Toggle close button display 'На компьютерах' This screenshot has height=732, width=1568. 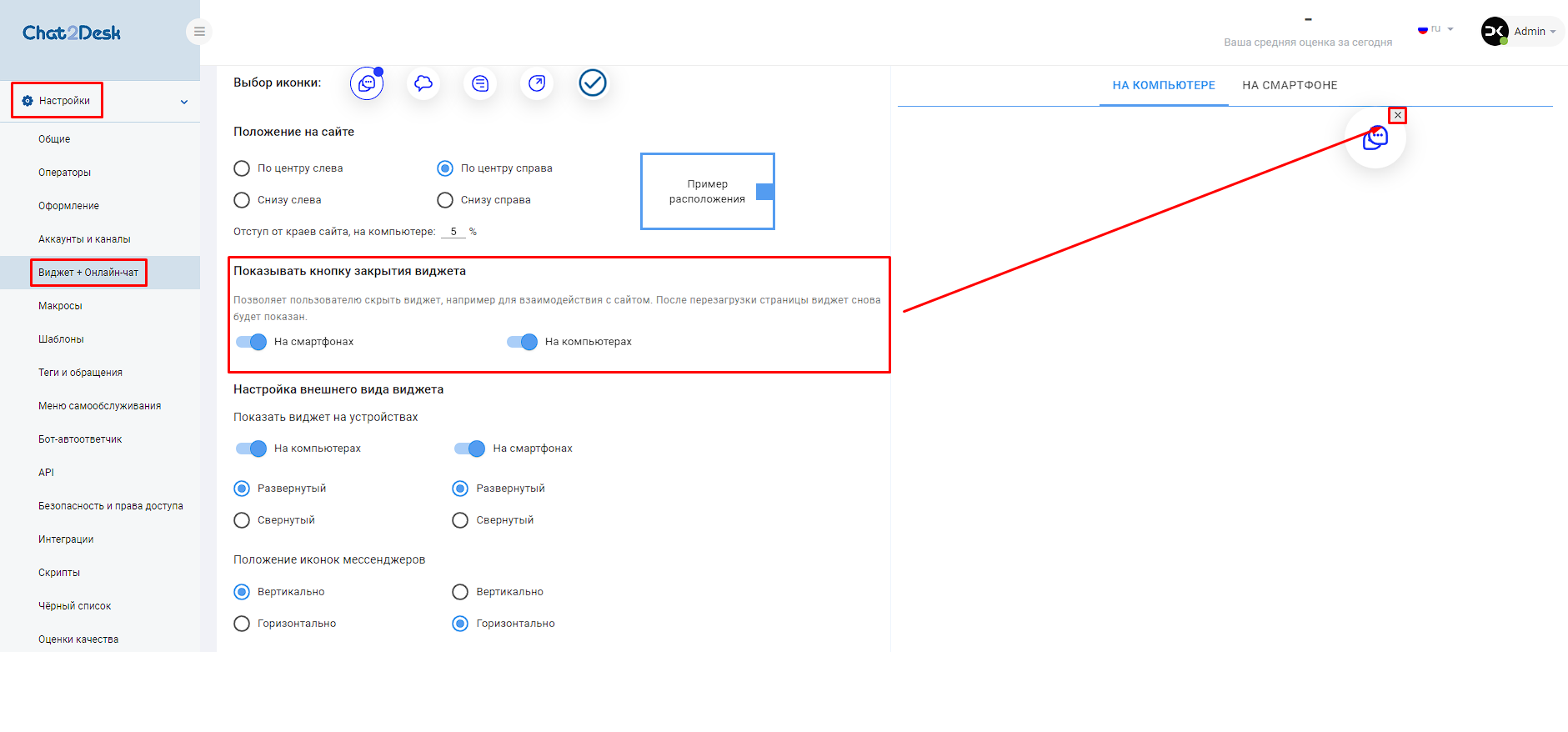click(522, 342)
